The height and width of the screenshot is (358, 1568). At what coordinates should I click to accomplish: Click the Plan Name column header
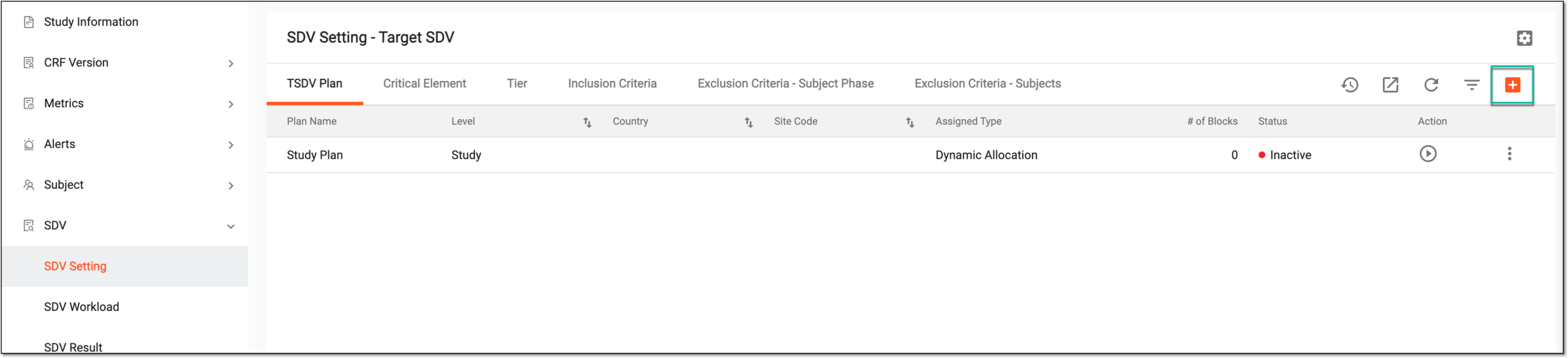point(312,122)
